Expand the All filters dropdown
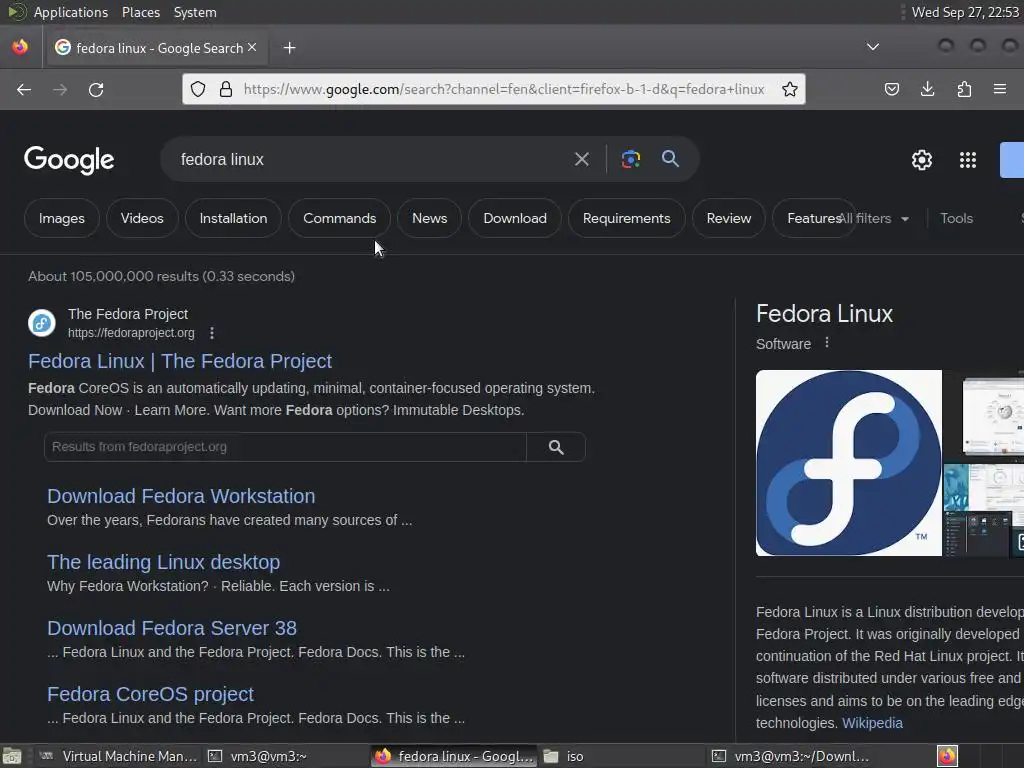 pyautogui.click(x=875, y=219)
